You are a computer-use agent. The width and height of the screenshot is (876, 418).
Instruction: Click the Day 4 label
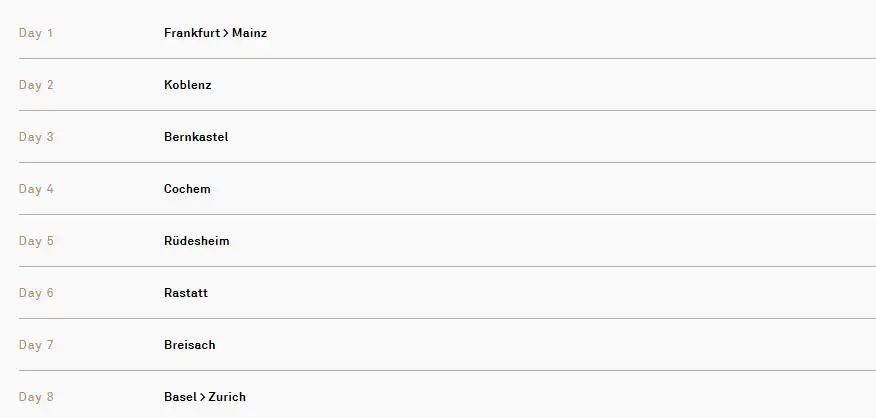click(36, 189)
